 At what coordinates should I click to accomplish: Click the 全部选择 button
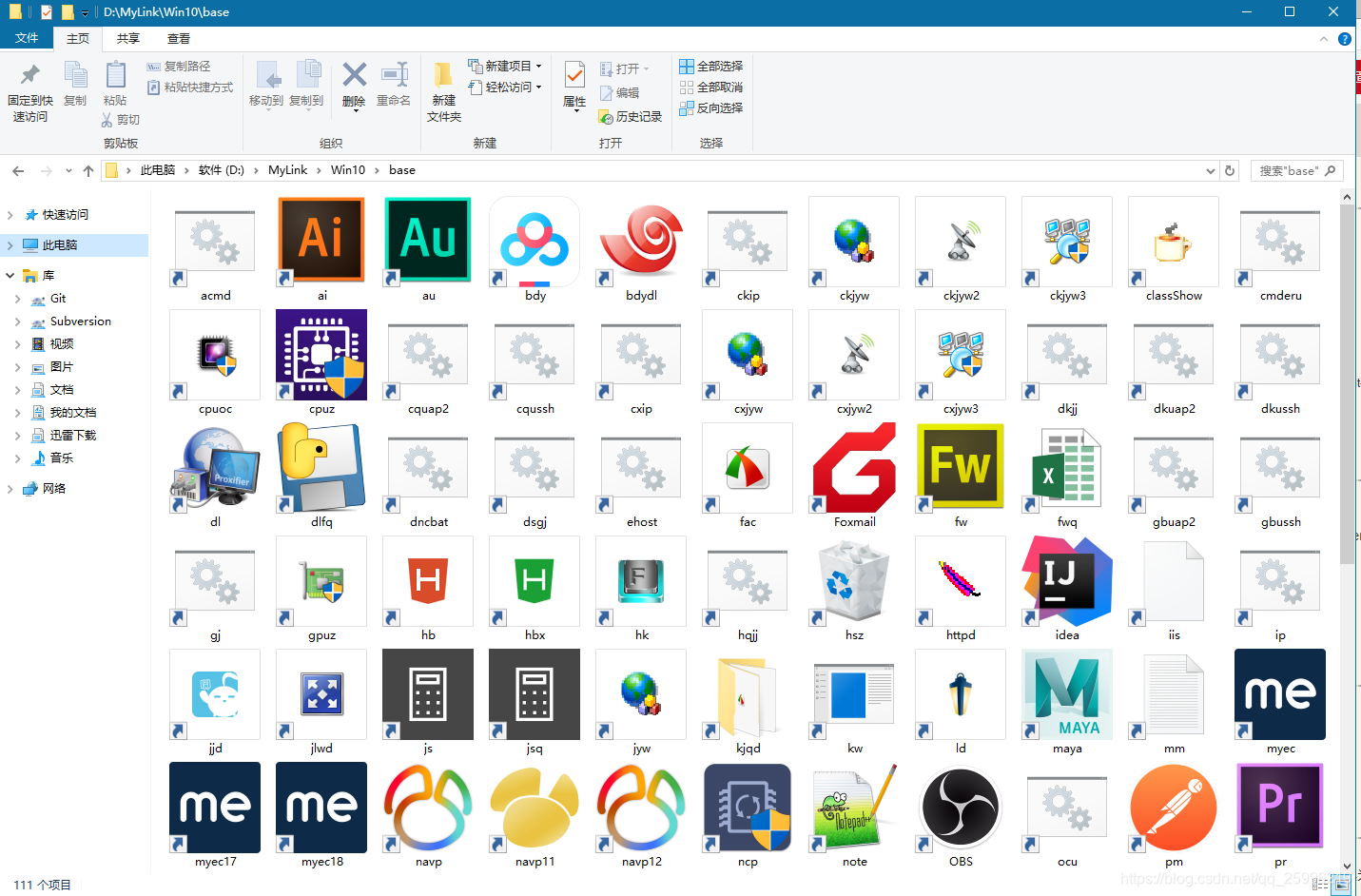click(711, 66)
